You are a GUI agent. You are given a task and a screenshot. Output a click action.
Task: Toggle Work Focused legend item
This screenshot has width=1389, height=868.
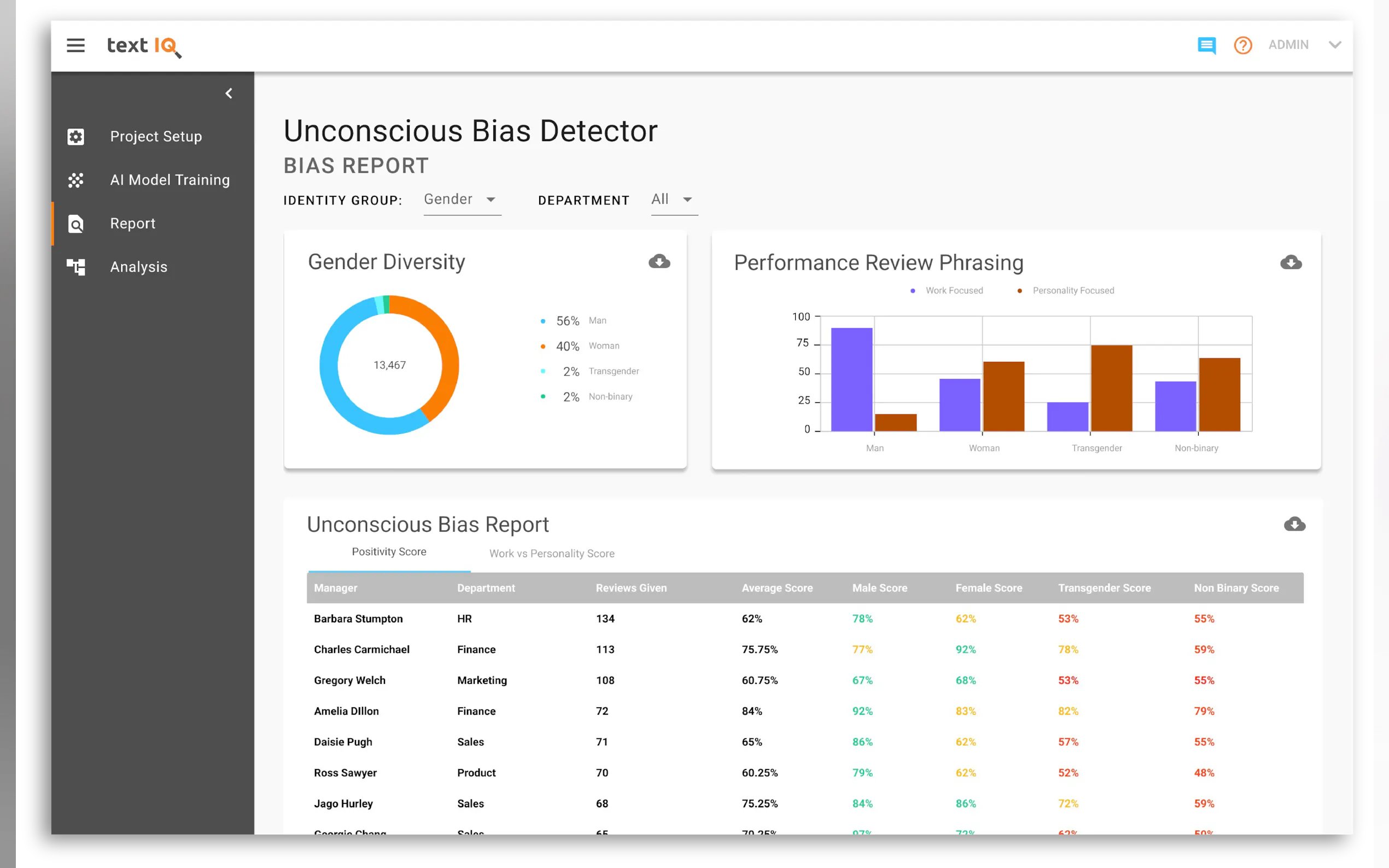click(x=953, y=290)
